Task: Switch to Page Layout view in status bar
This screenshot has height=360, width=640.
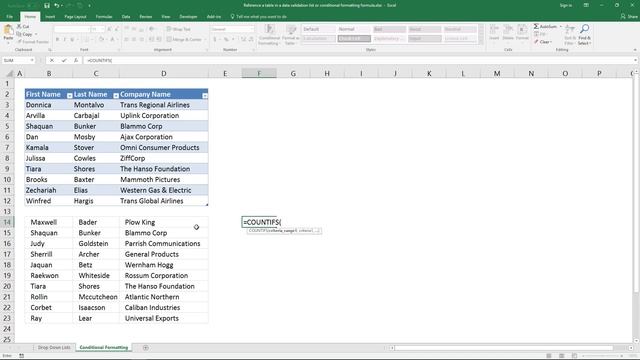Action: pos(562,356)
